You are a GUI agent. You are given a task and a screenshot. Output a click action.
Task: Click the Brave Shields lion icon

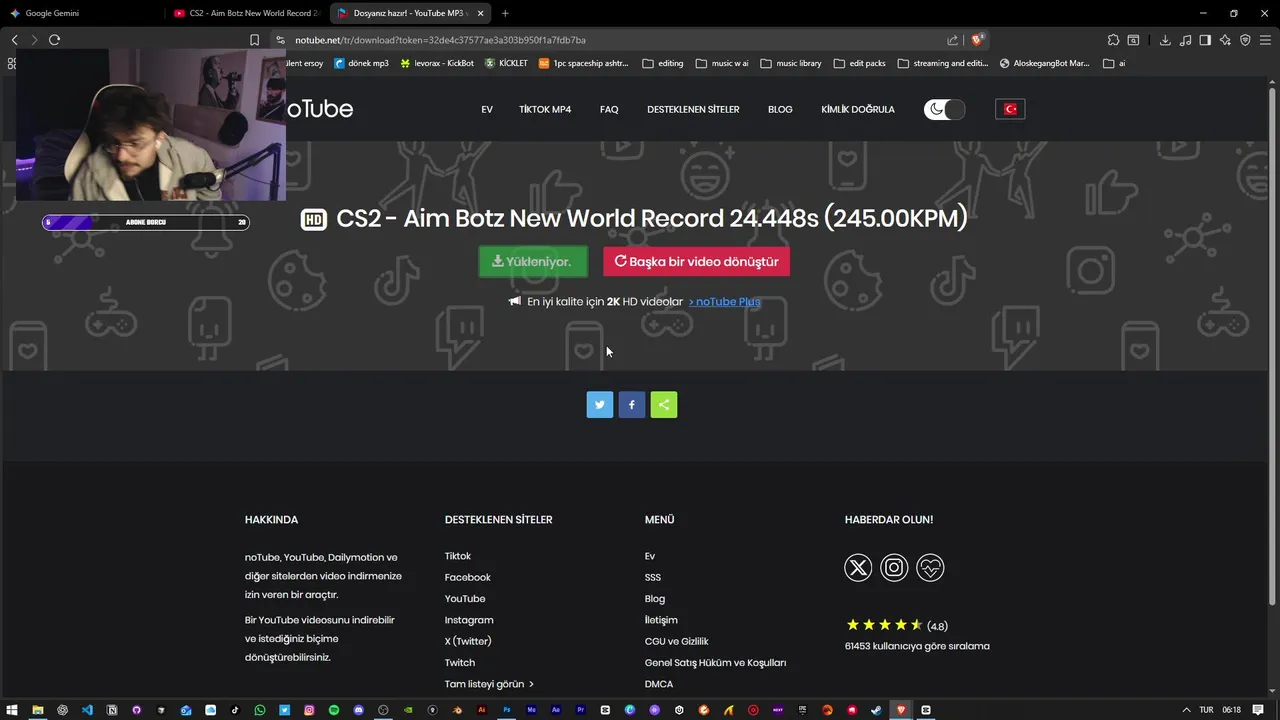(x=977, y=40)
